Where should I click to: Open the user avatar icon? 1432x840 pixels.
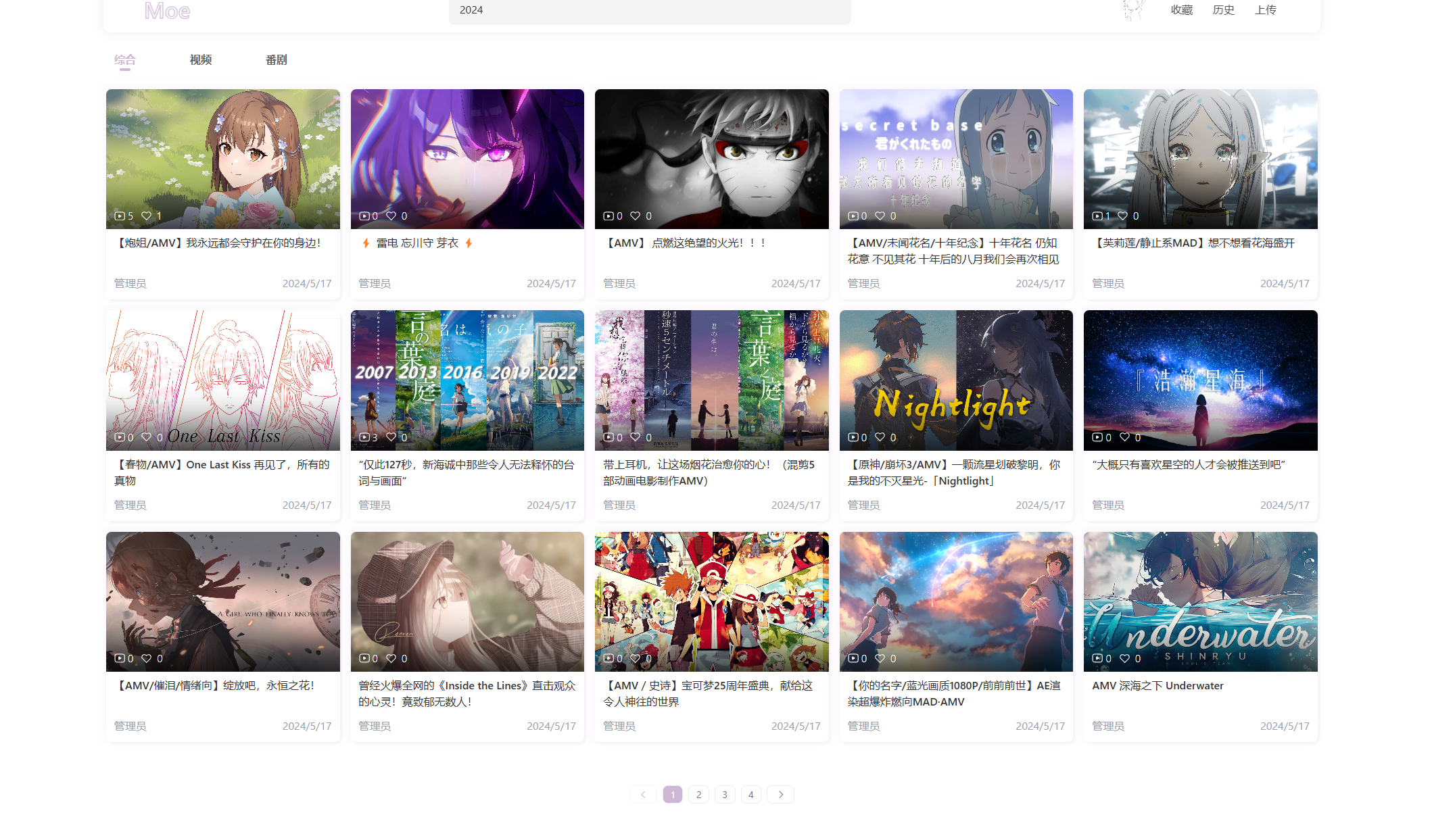click(x=1134, y=10)
